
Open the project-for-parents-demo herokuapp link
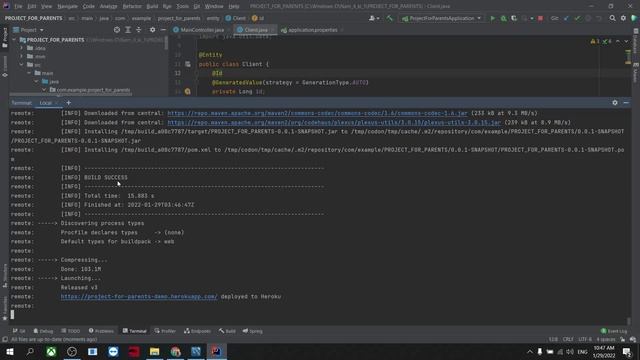point(139,297)
